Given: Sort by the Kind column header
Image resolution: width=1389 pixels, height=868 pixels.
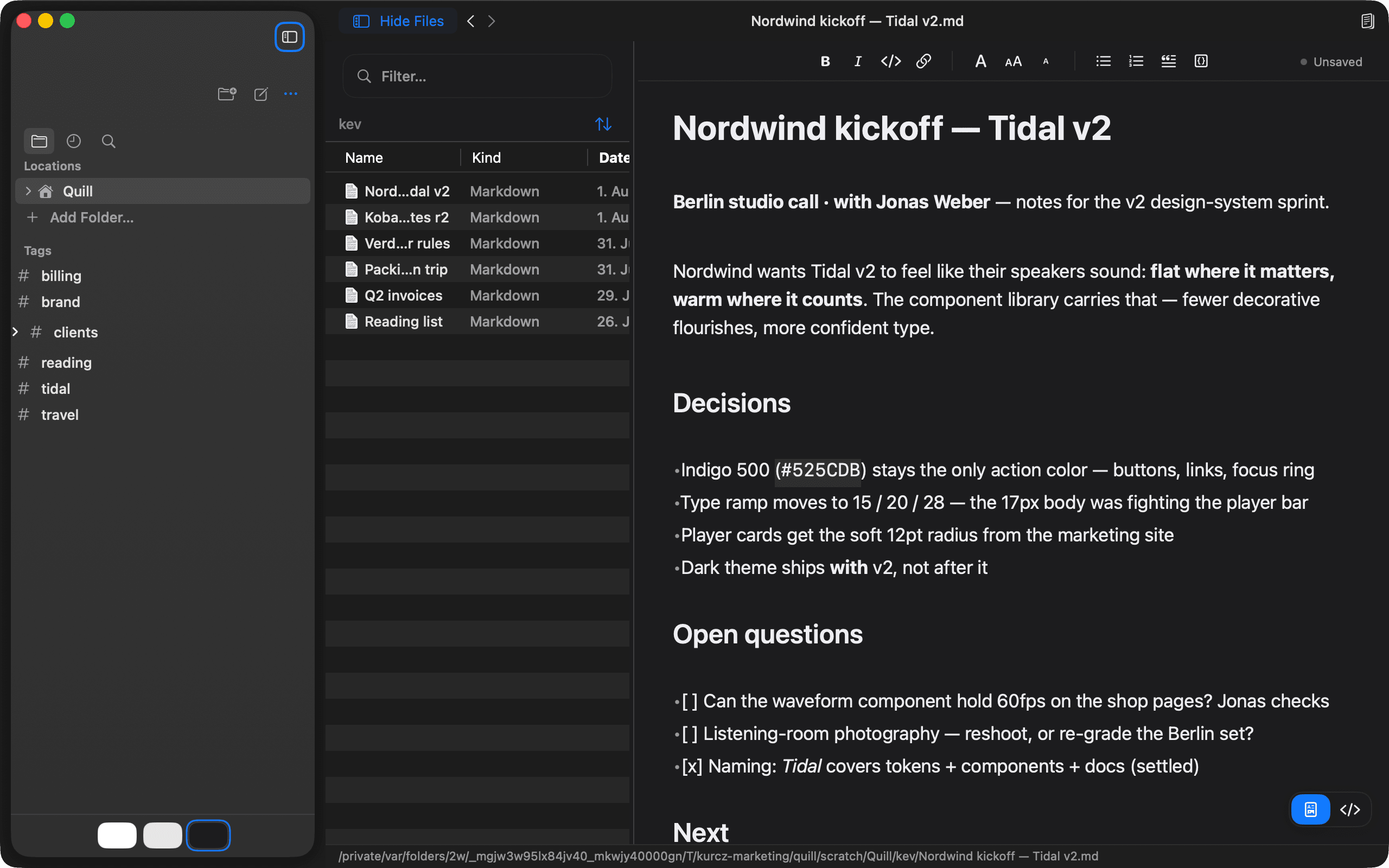Looking at the screenshot, I should tap(486, 158).
